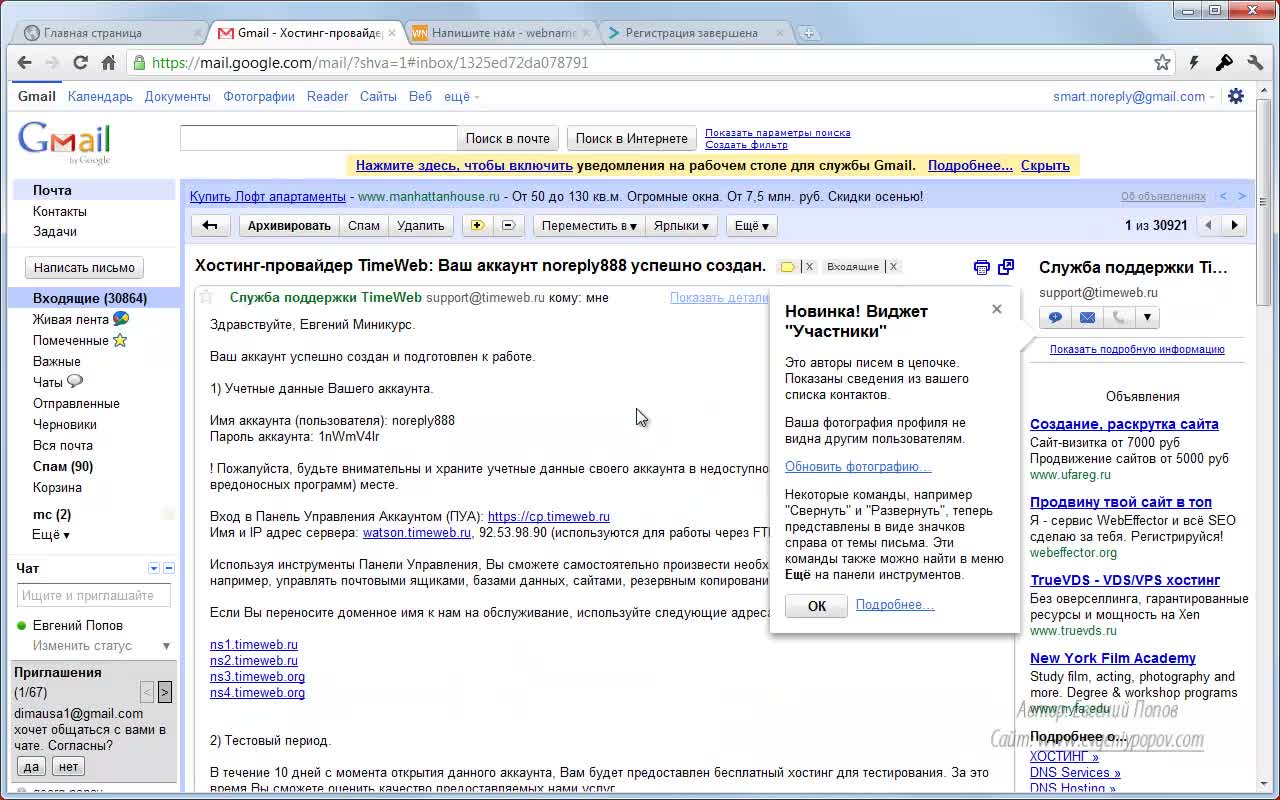Viewport: 1280px width, 800px height.
Task: Open Документы in top bar
Action: [x=177, y=97]
